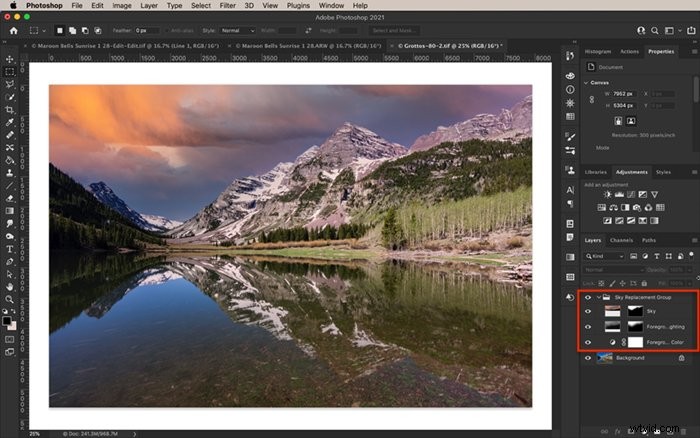Switch to Maroon Bells Sunrise ARW document tab
700x438 pixels.
(x=308, y=46)
